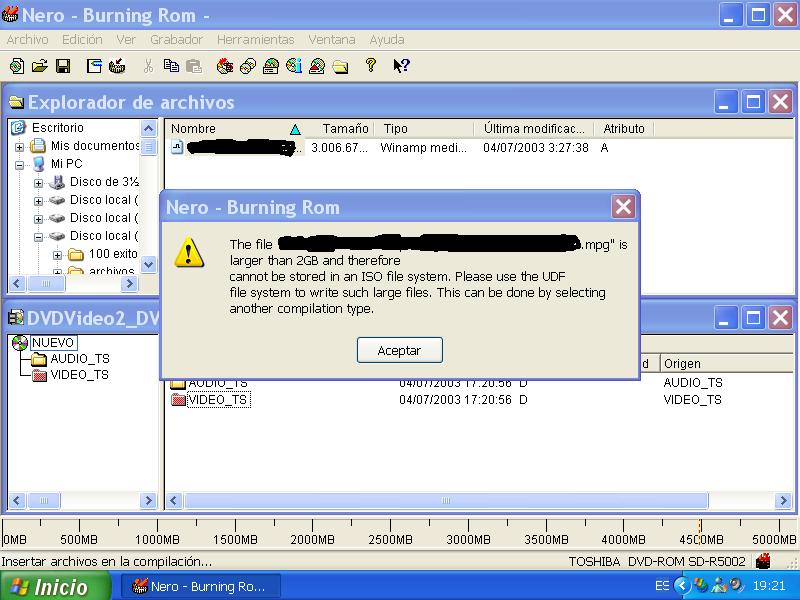Sort files by the Tamaño column header
This screenshot has height=600, width=800.
(x=341, y=129)
